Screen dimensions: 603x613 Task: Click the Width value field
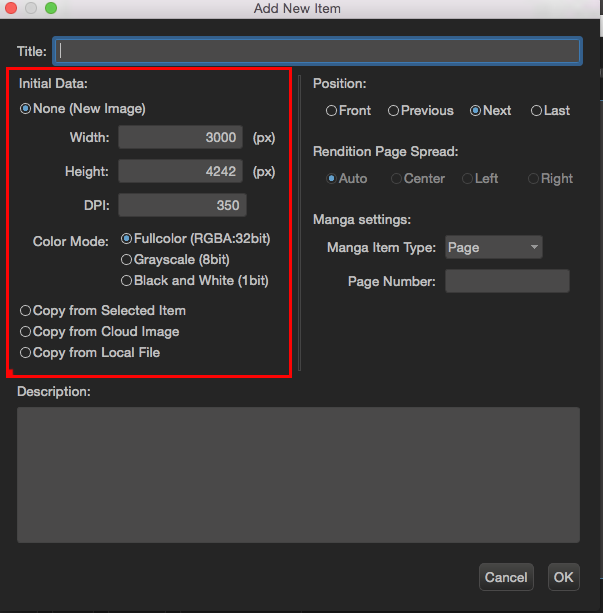point(180,137)
